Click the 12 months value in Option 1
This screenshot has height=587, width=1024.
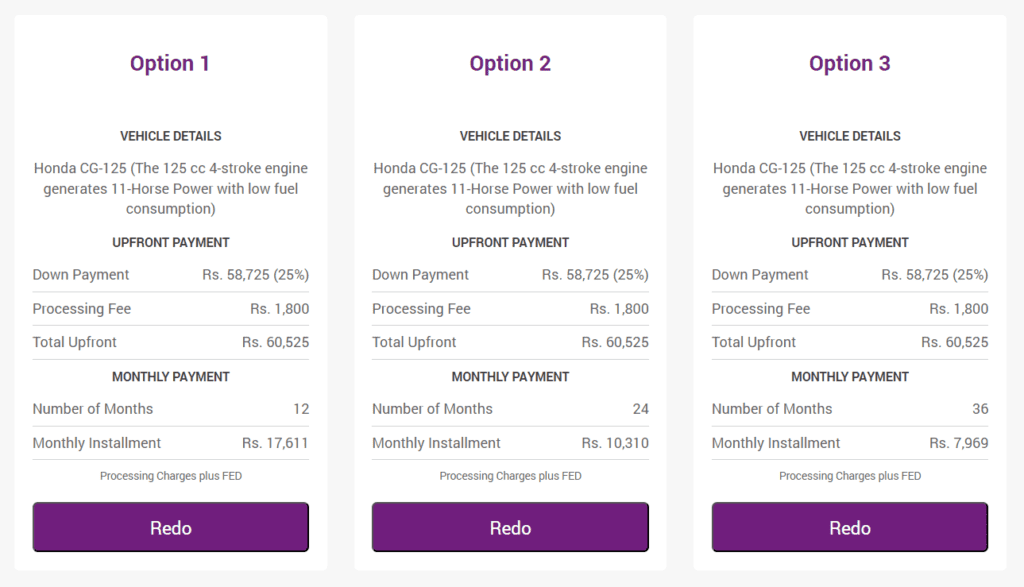tap(301, 409)
